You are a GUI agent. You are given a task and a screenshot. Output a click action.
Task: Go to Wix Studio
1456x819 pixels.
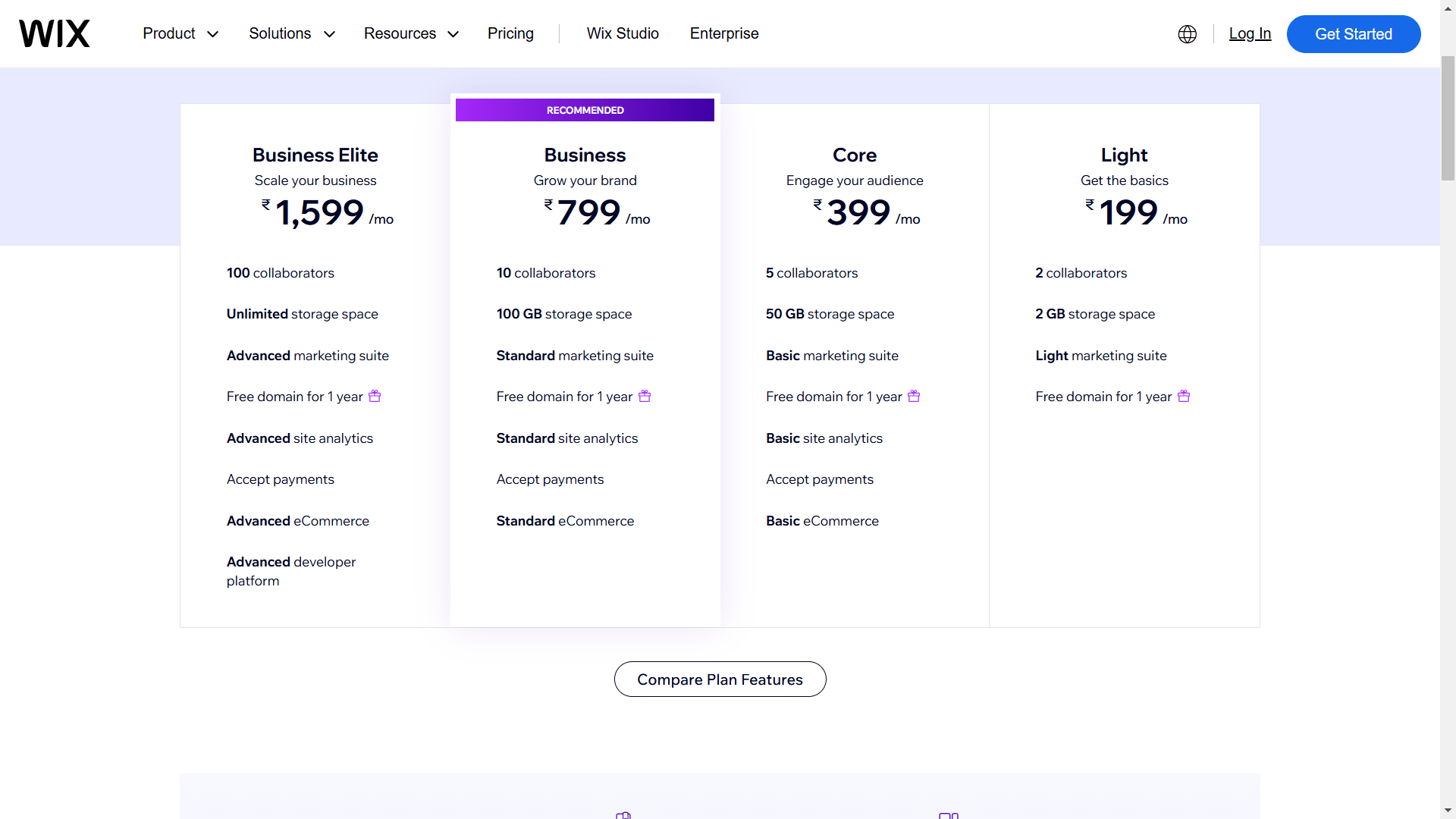(623, 33)
